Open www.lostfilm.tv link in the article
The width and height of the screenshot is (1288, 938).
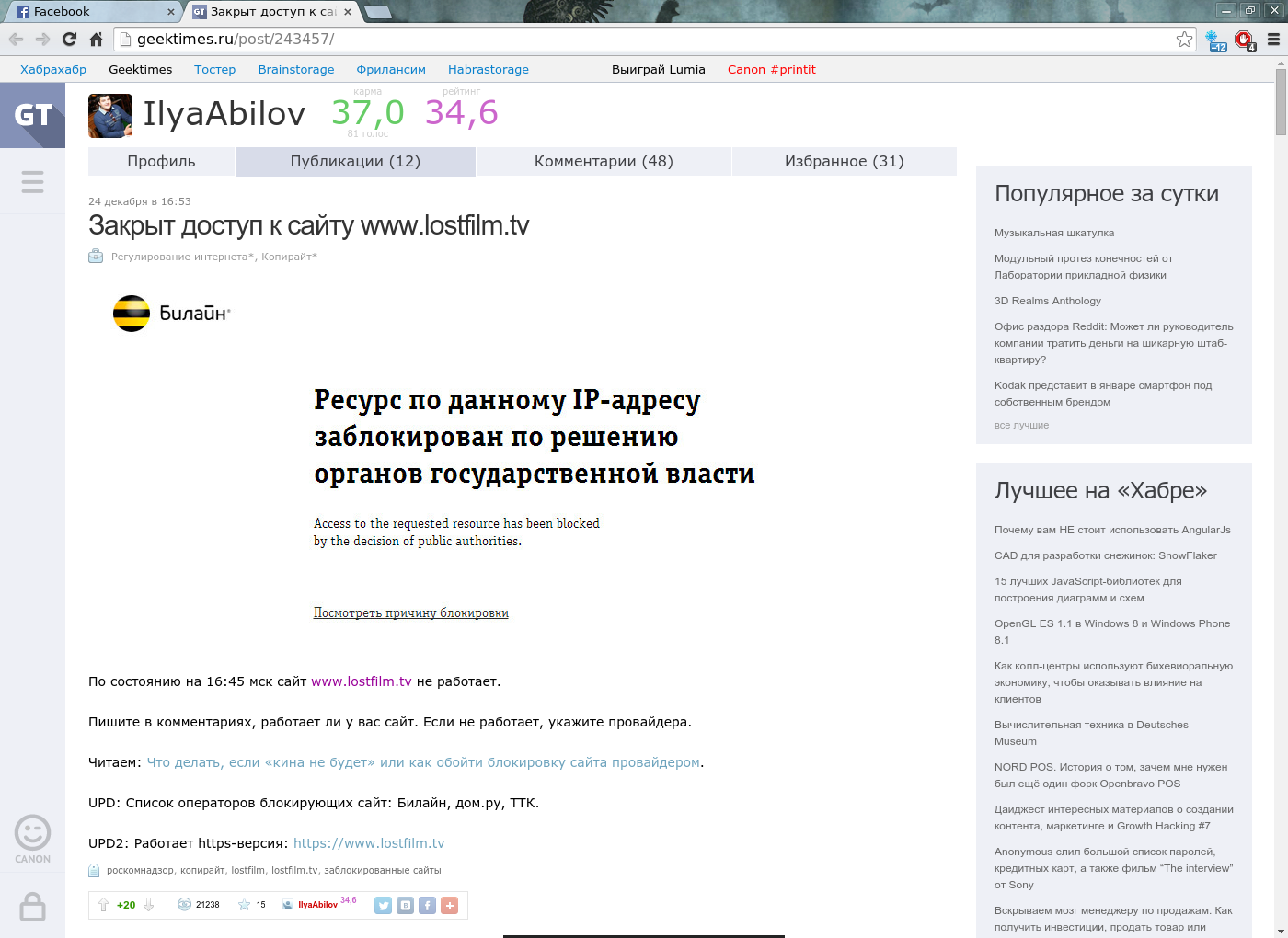[x=362, y=681]
